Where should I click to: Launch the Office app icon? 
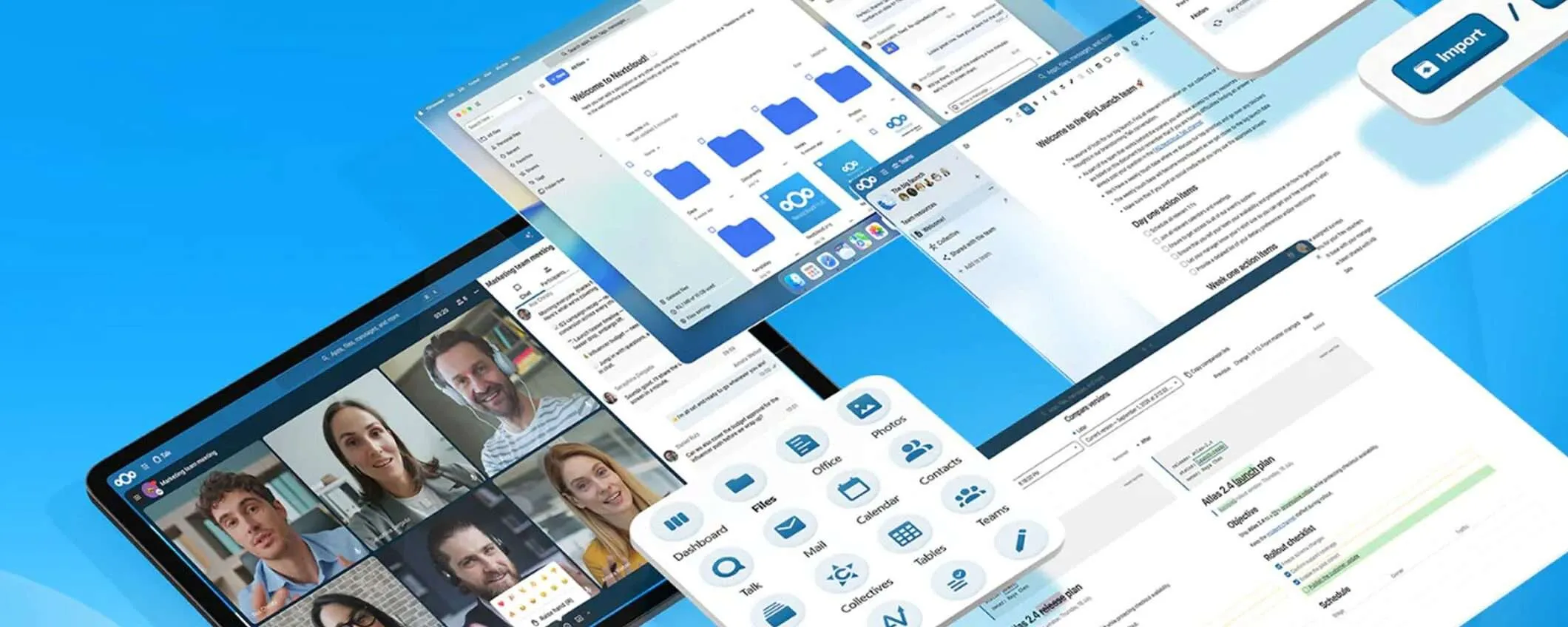(801, 445)
